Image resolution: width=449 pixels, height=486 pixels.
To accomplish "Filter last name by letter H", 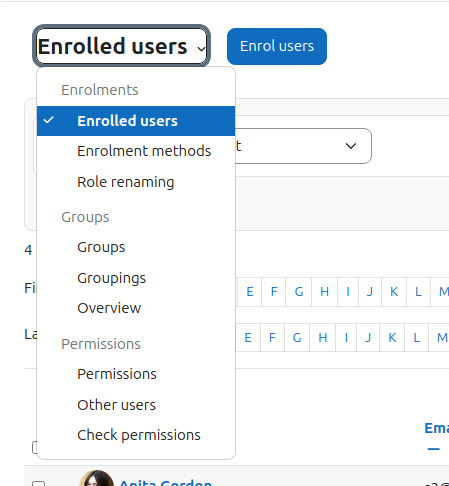I will (x=323, y=338).
